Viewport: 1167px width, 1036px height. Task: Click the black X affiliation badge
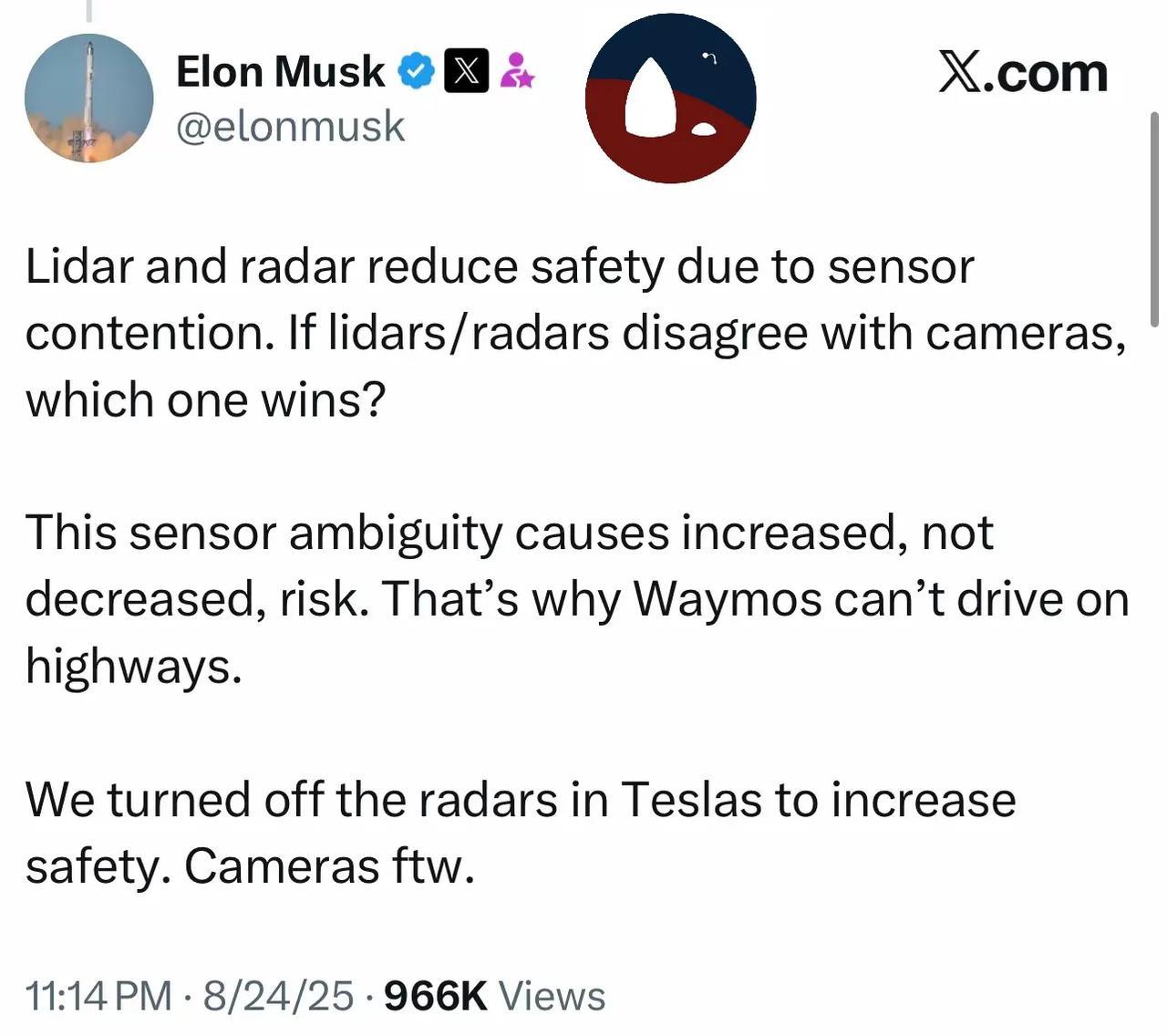coord(466,71)
